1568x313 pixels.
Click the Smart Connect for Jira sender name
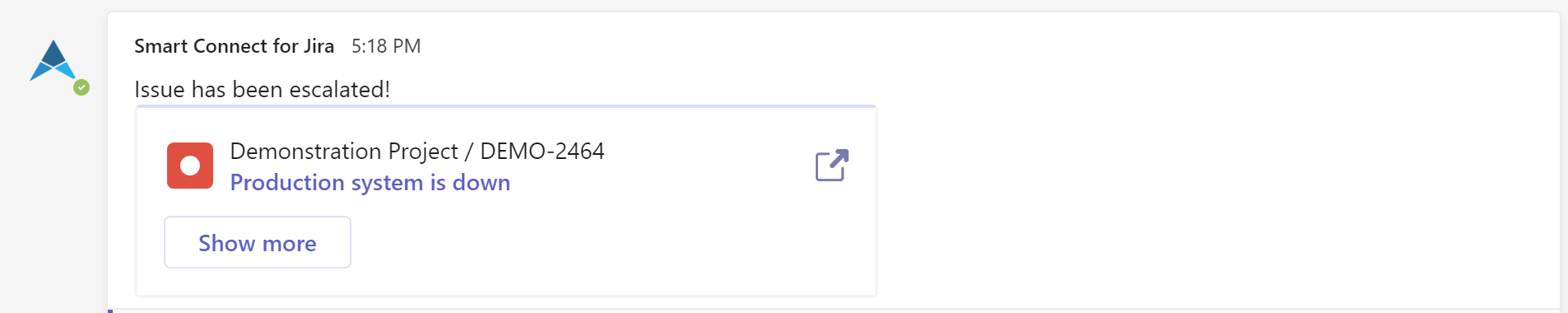click(234, 46)
